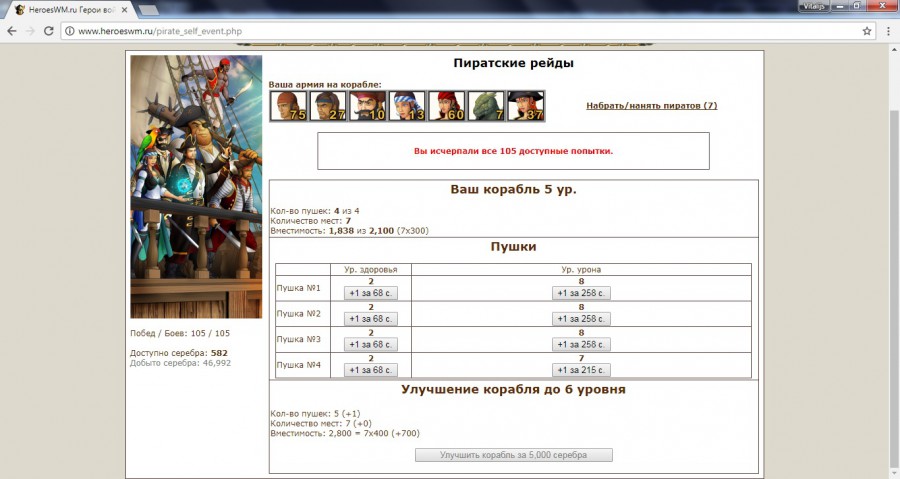The height and width of the screenshot is (479, 900).
Task: Click the pirate unit icon with 27 troops
Action: coord(328,106)
